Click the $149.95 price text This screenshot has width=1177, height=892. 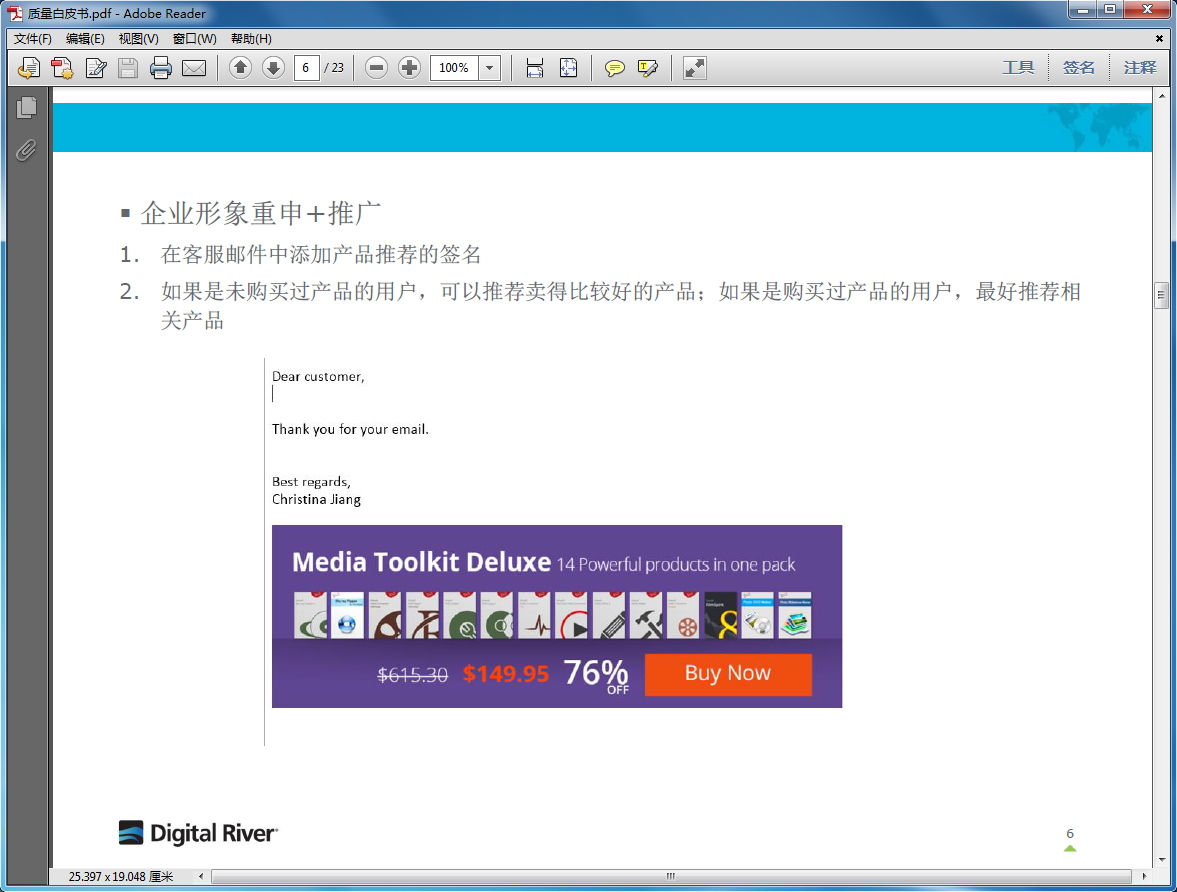(x=505, y=674)
